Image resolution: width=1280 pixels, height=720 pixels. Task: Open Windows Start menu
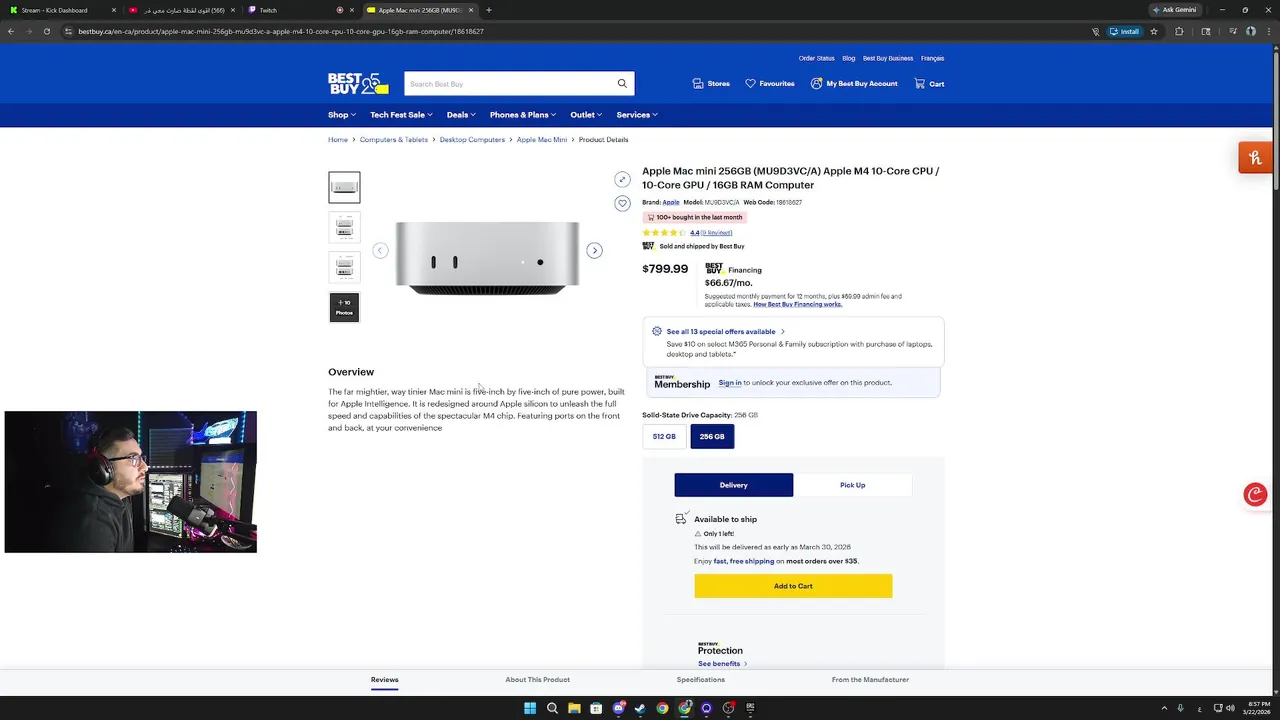pyautogui.click(x=530, y=708)
